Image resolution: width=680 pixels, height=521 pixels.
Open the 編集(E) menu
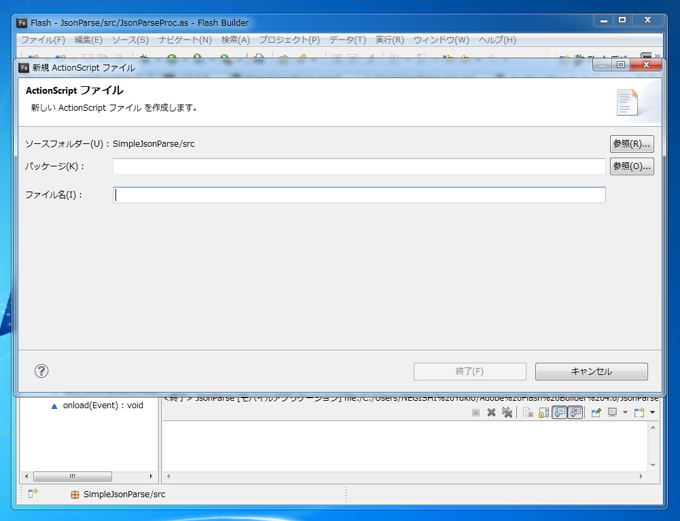coord(88,40)
